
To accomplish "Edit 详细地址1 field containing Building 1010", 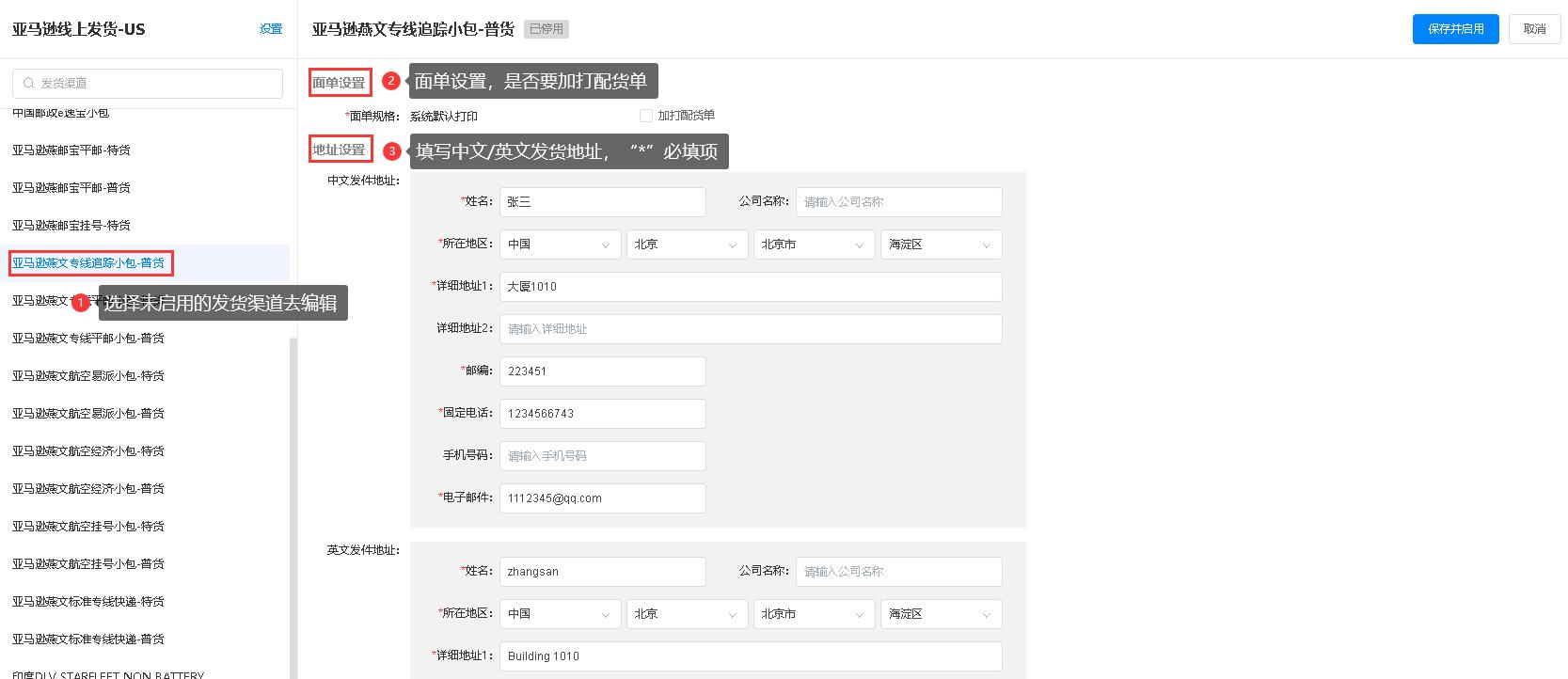I will pyautogui.click(x=751, y=656).
